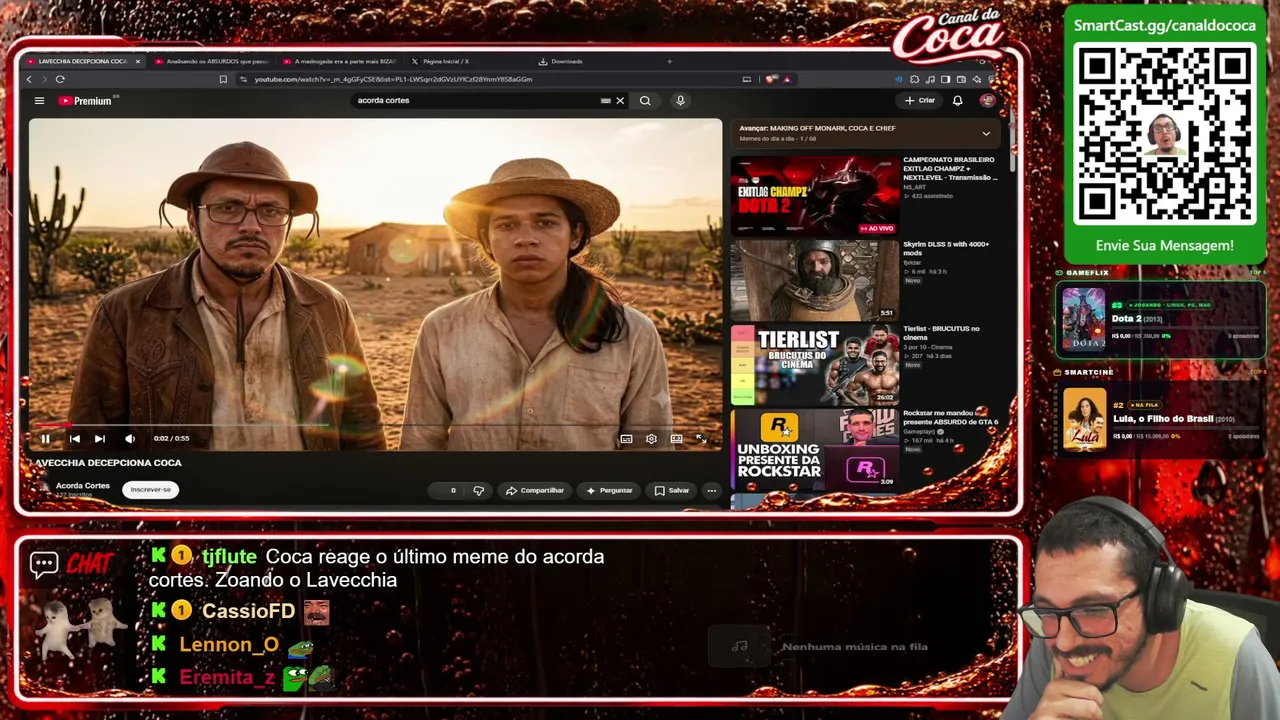Click the CHAT speech bubble icon

pyautogui.click(x=44, y=564)
